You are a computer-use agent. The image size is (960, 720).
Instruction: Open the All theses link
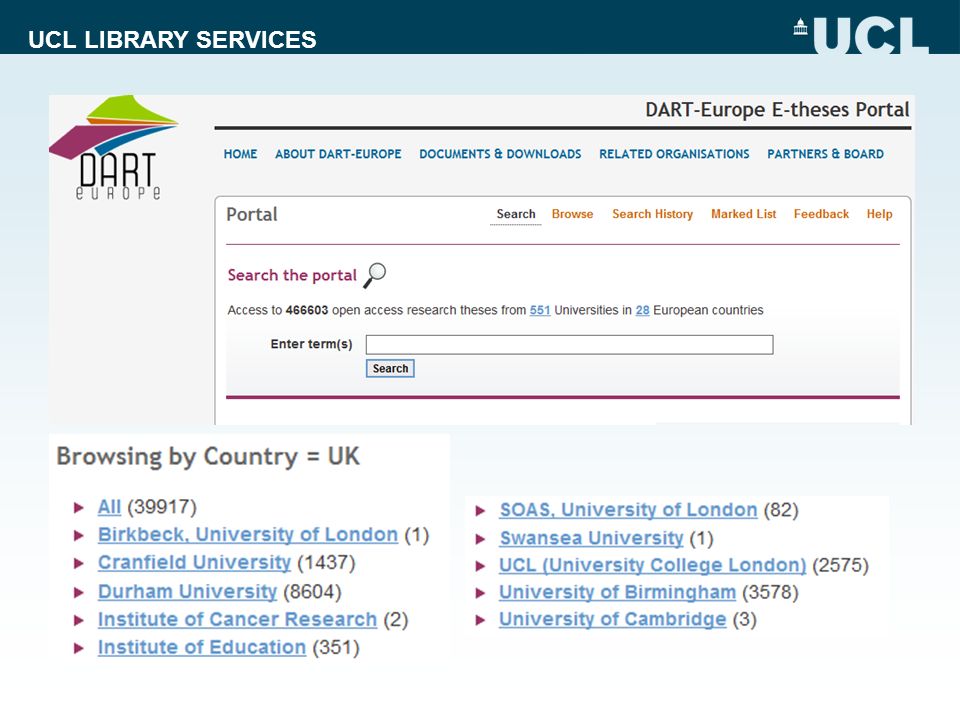pos(109,507)
